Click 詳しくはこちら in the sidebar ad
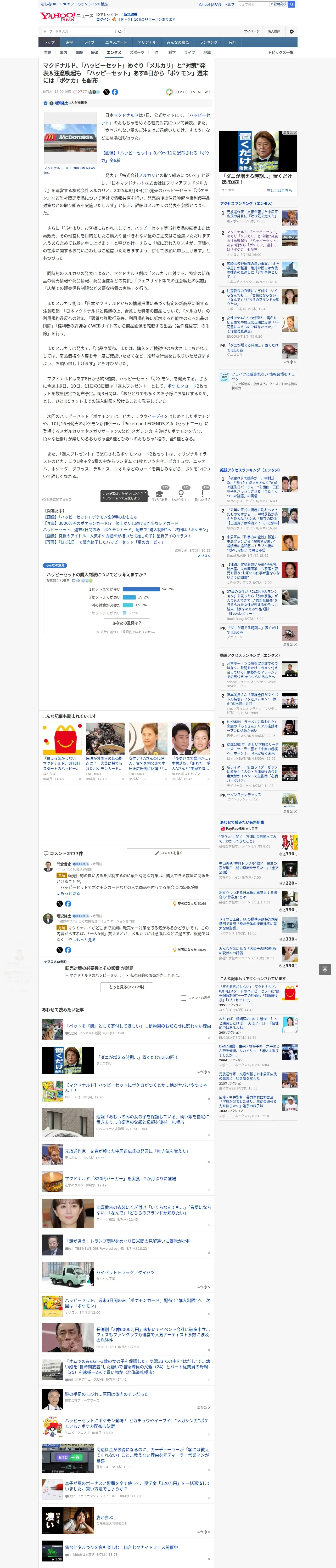336x1568 pixels. click(x=279, y=191)
